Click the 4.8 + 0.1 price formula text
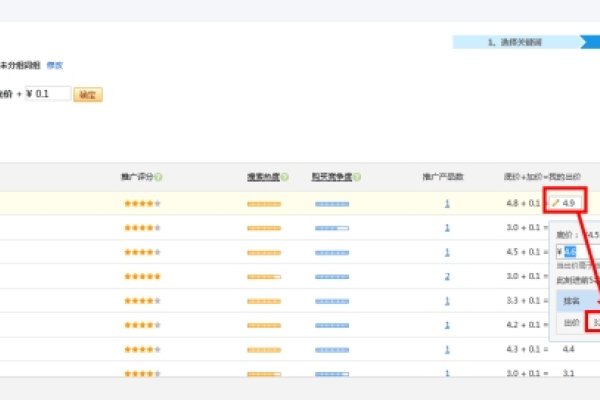 [x=523, y=203]
